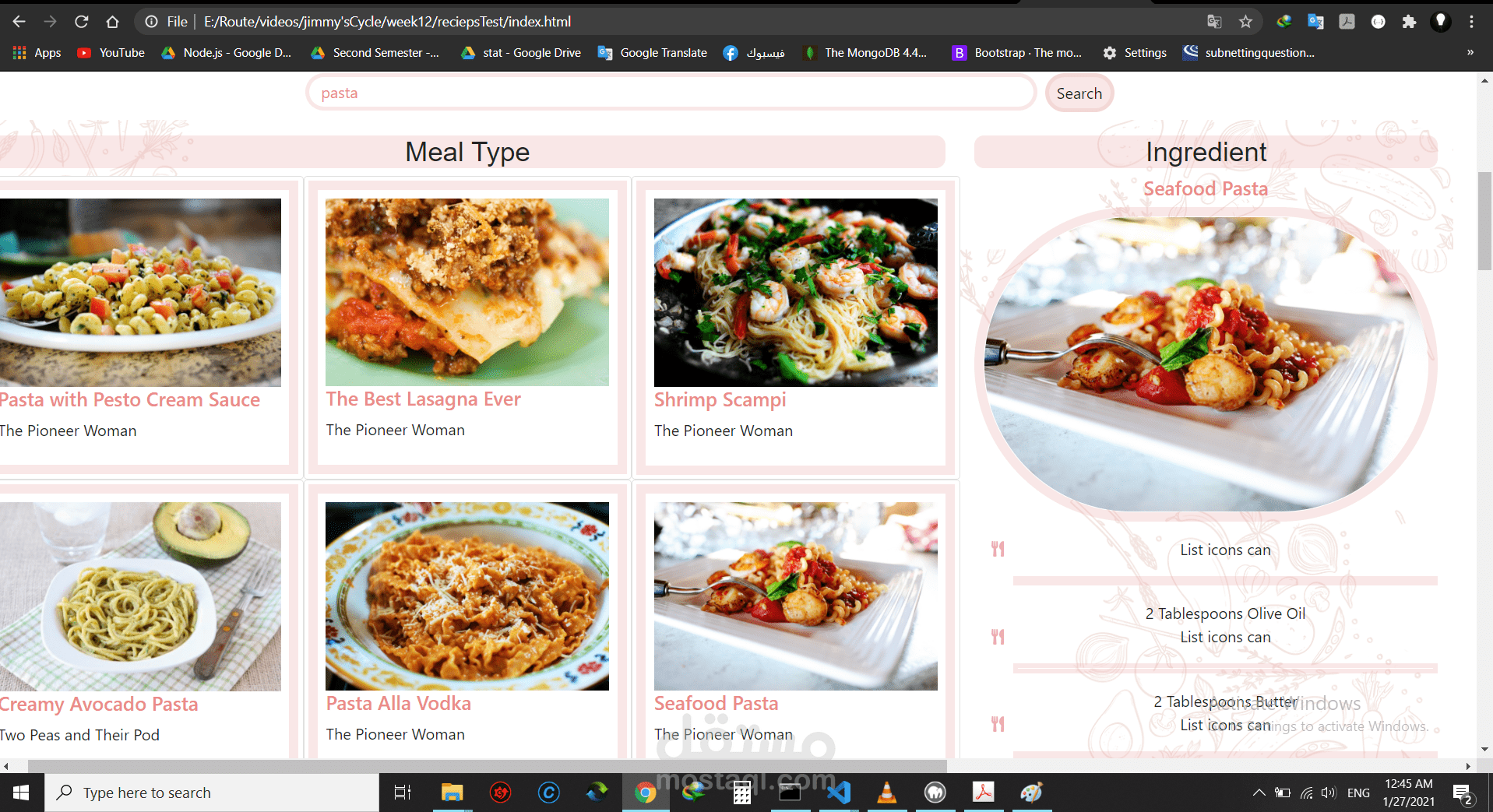1493x812 pixels.
Task: Expand hidden icons in the system tray
Action: tap(1258, 792)
